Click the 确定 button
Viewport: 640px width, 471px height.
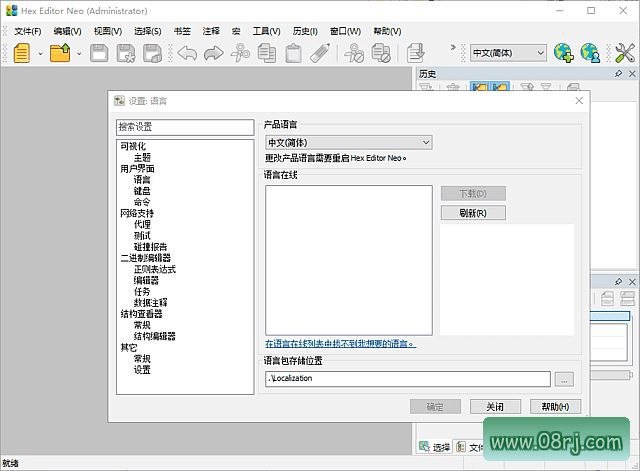[x=435, y=407]
